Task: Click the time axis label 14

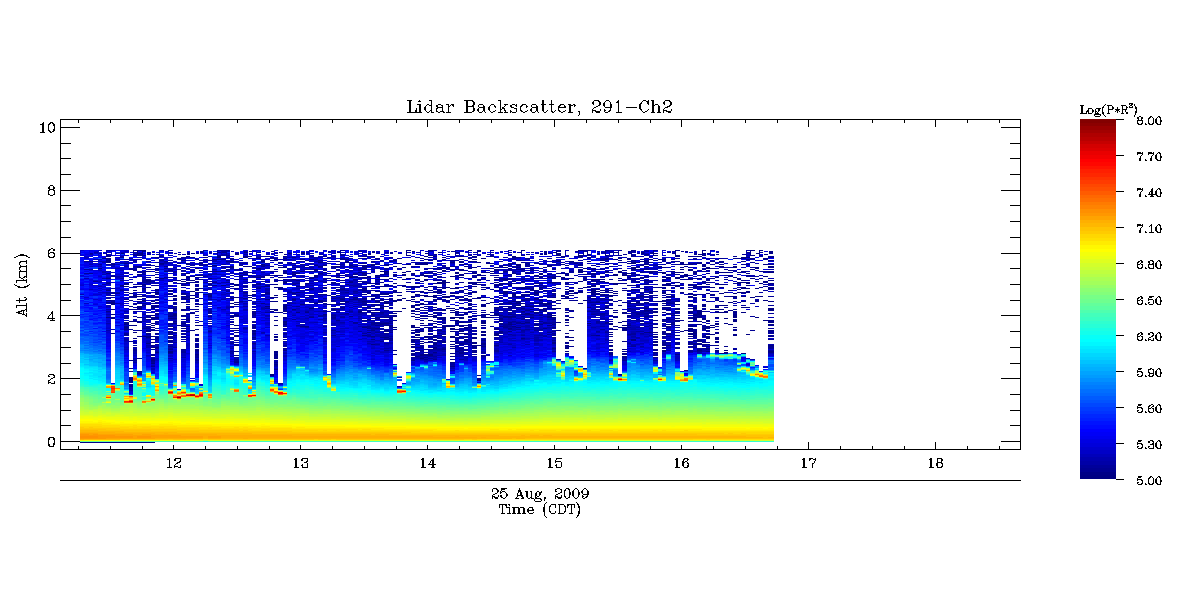Action: [x=427, y=464]
